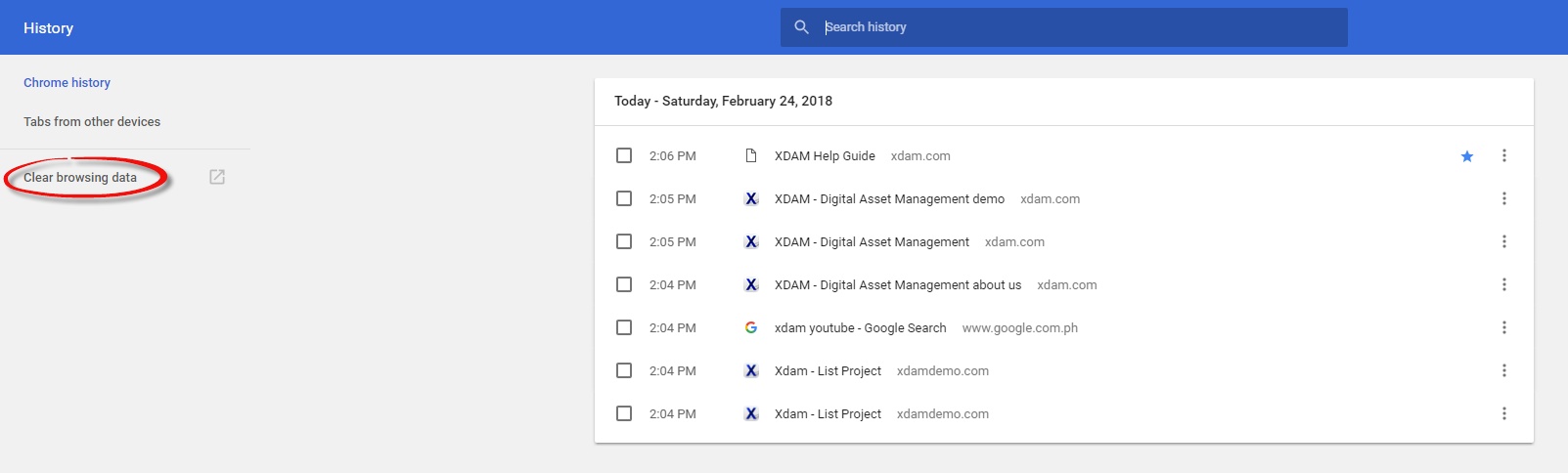
Task: Click the blue bookmark star icon
Action: 1466,156
